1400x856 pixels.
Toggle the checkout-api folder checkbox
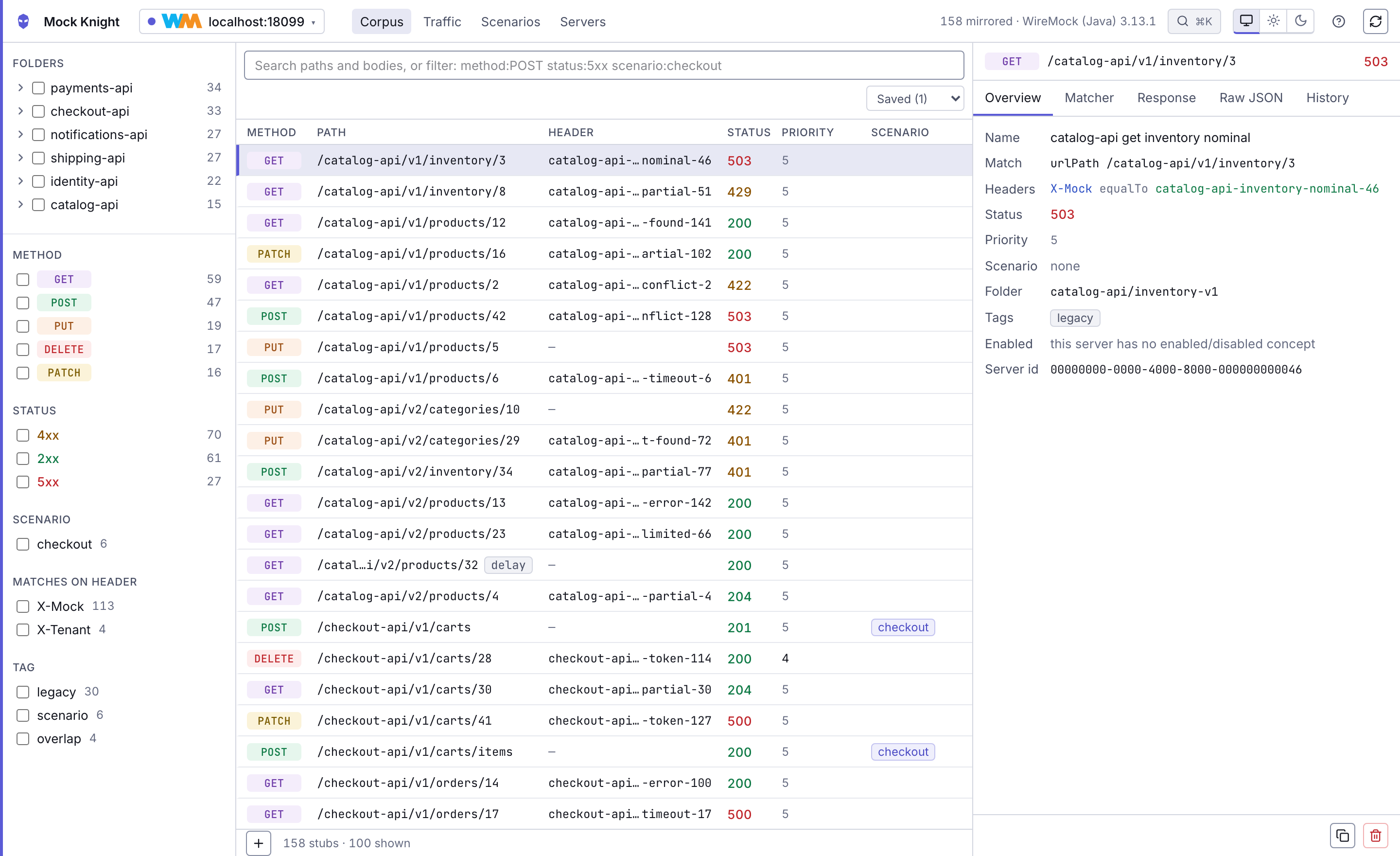click(x=38, y=111)
